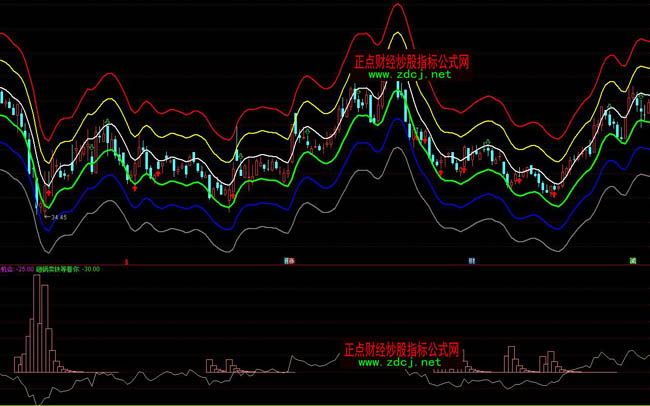Viewport: 650px width, 406px height.
Task: Click the tallest histogram bar in lower panel
Action: tap(37, 320)
